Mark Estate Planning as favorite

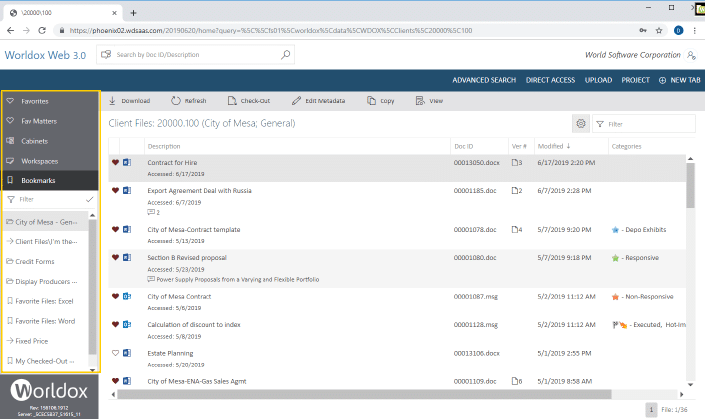tap(116, 353)
